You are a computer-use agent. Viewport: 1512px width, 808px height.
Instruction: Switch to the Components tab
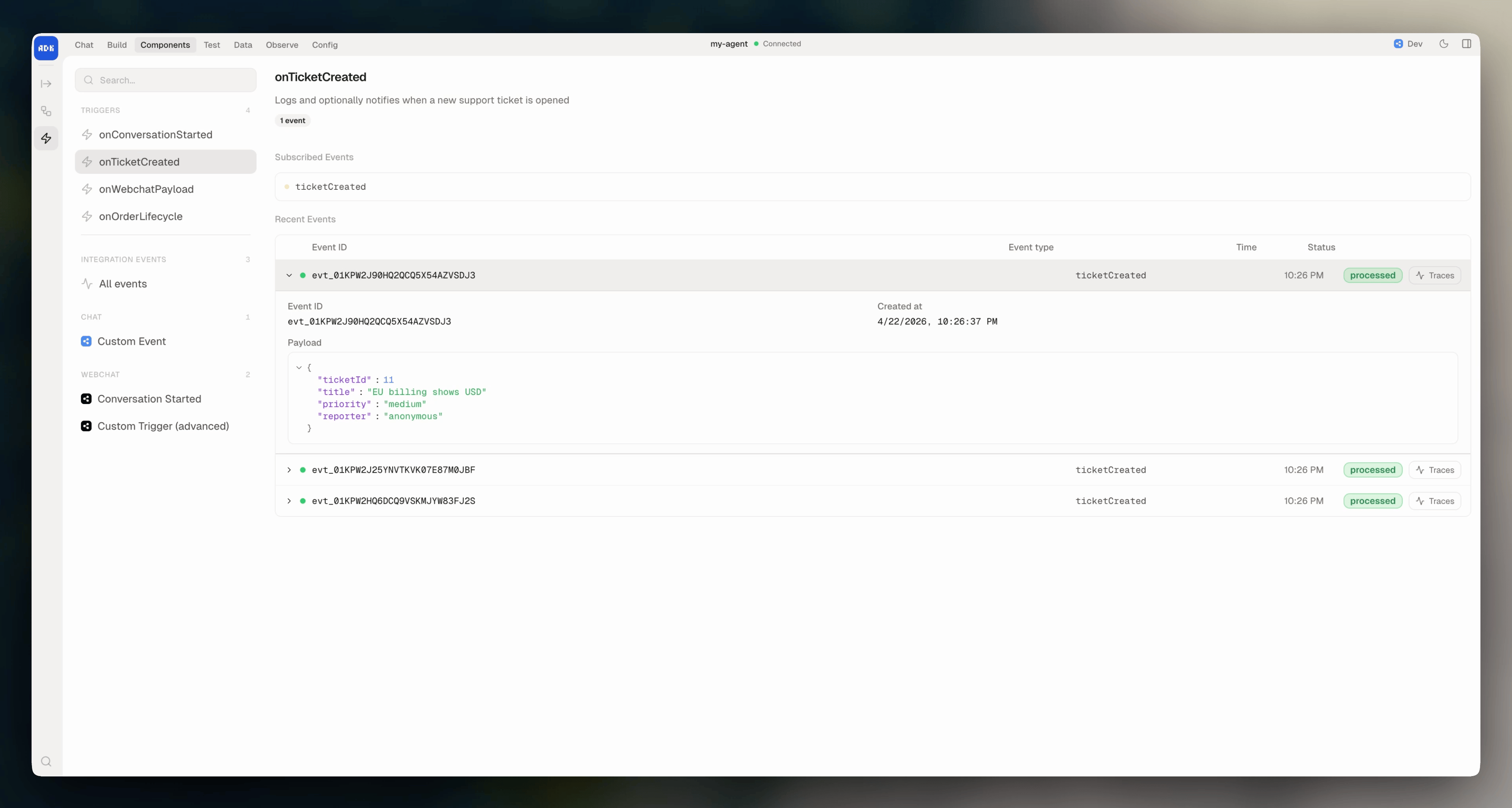click(x=165, y=45)
